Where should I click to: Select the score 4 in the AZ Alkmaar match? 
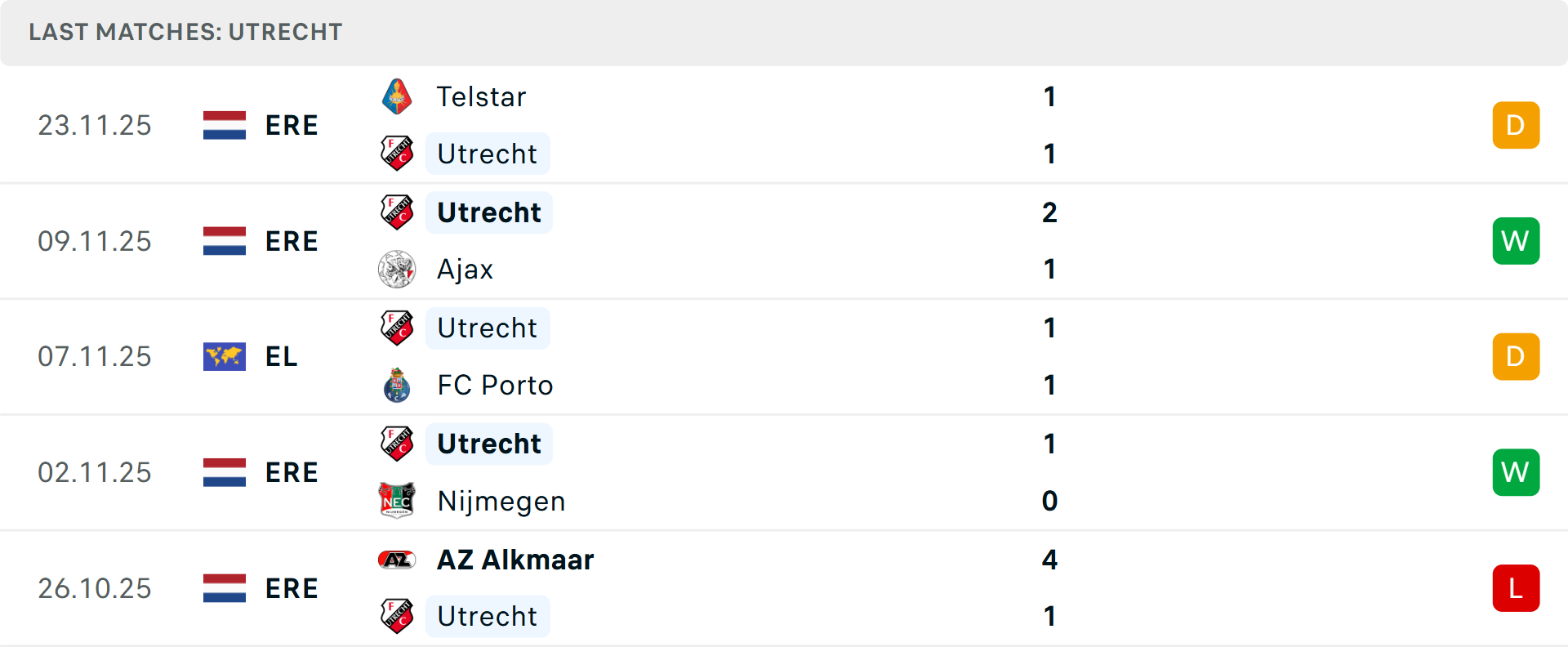point(1049,560)
